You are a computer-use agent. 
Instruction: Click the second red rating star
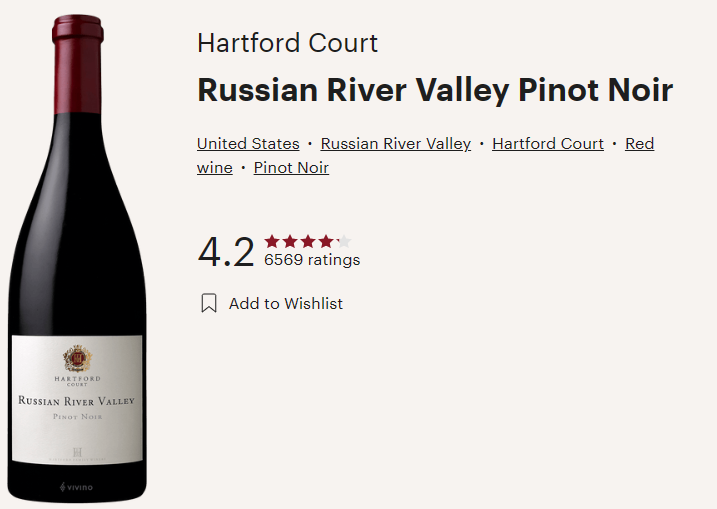click(x=289, y=241)
